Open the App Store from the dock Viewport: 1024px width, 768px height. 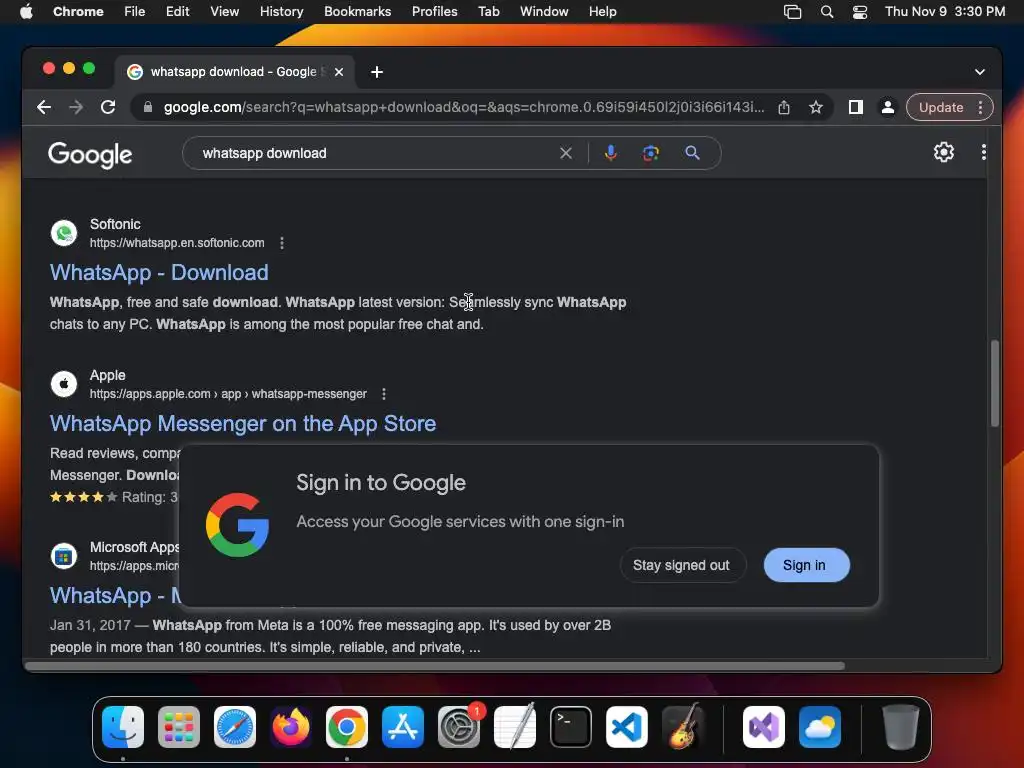tap(403, 727)
